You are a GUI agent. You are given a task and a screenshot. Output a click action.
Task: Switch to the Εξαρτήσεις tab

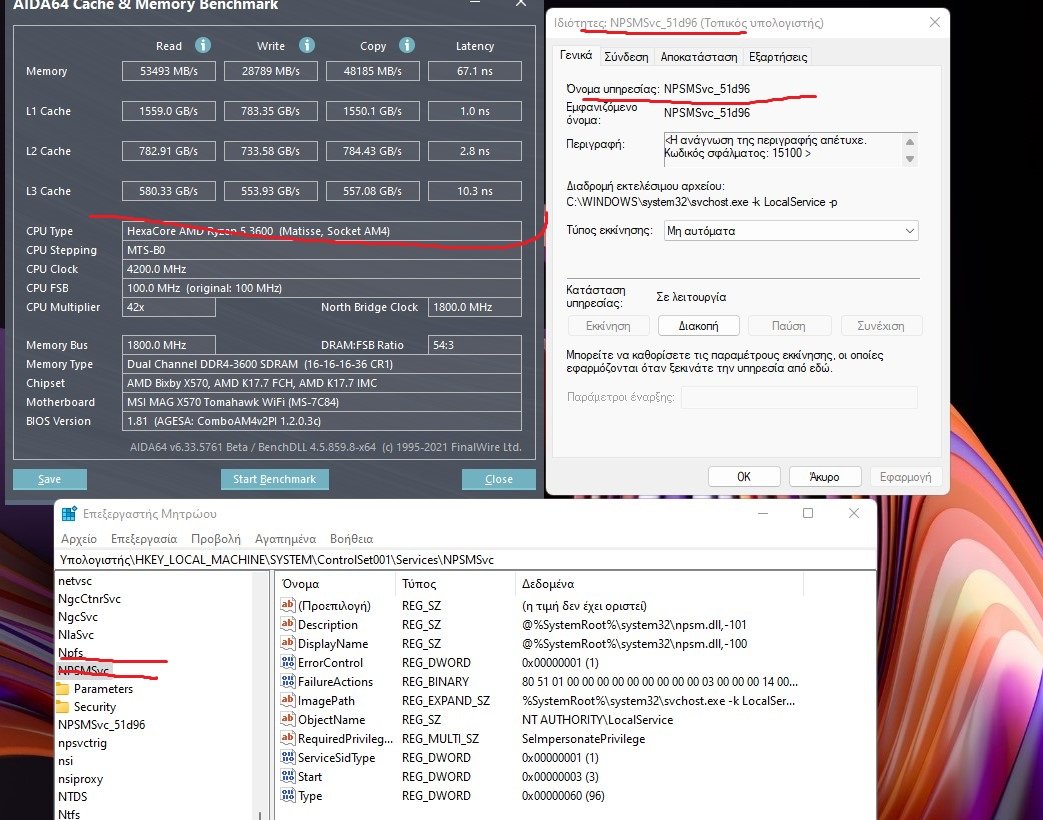pyautogui.click(x=778, y=57)
